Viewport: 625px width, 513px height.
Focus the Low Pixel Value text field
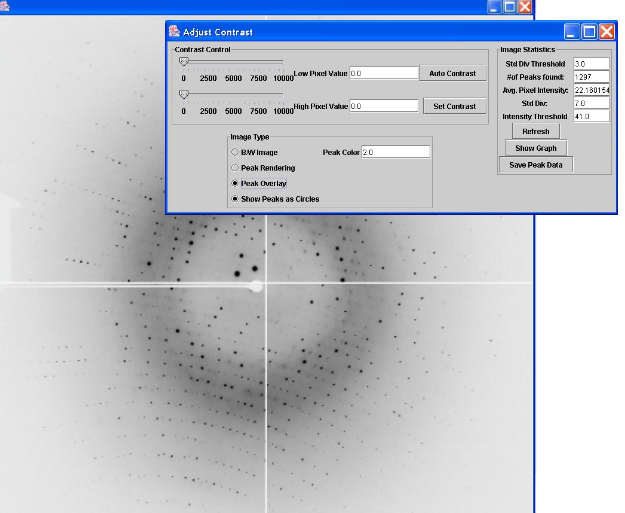pos(383,73)
